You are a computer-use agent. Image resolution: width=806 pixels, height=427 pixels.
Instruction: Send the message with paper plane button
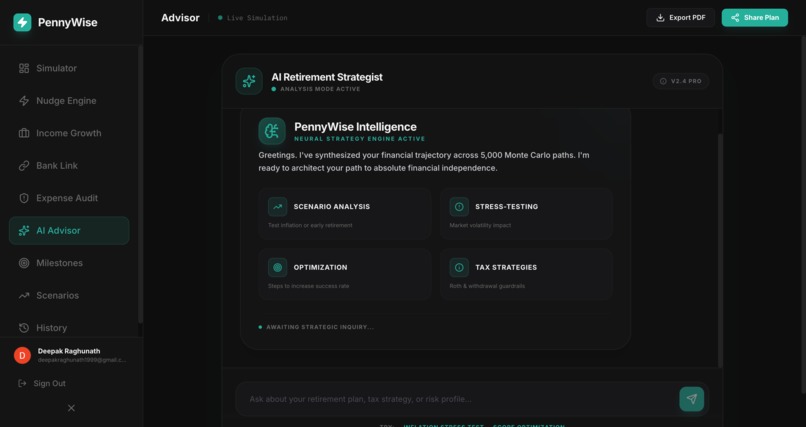pos(692,399)
